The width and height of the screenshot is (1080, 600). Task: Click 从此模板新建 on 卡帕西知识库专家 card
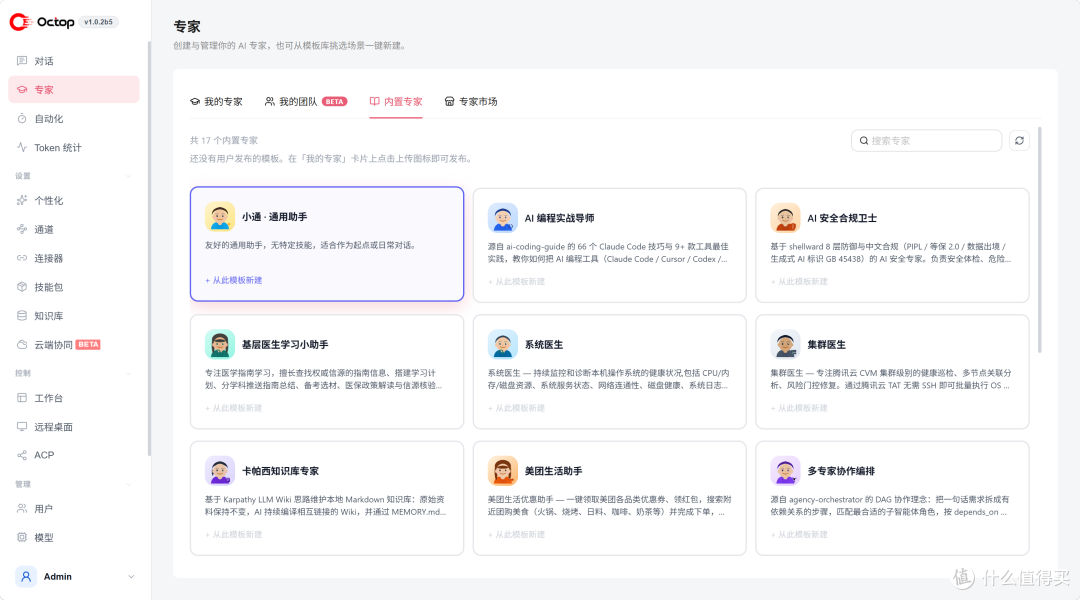click(233, 535)
